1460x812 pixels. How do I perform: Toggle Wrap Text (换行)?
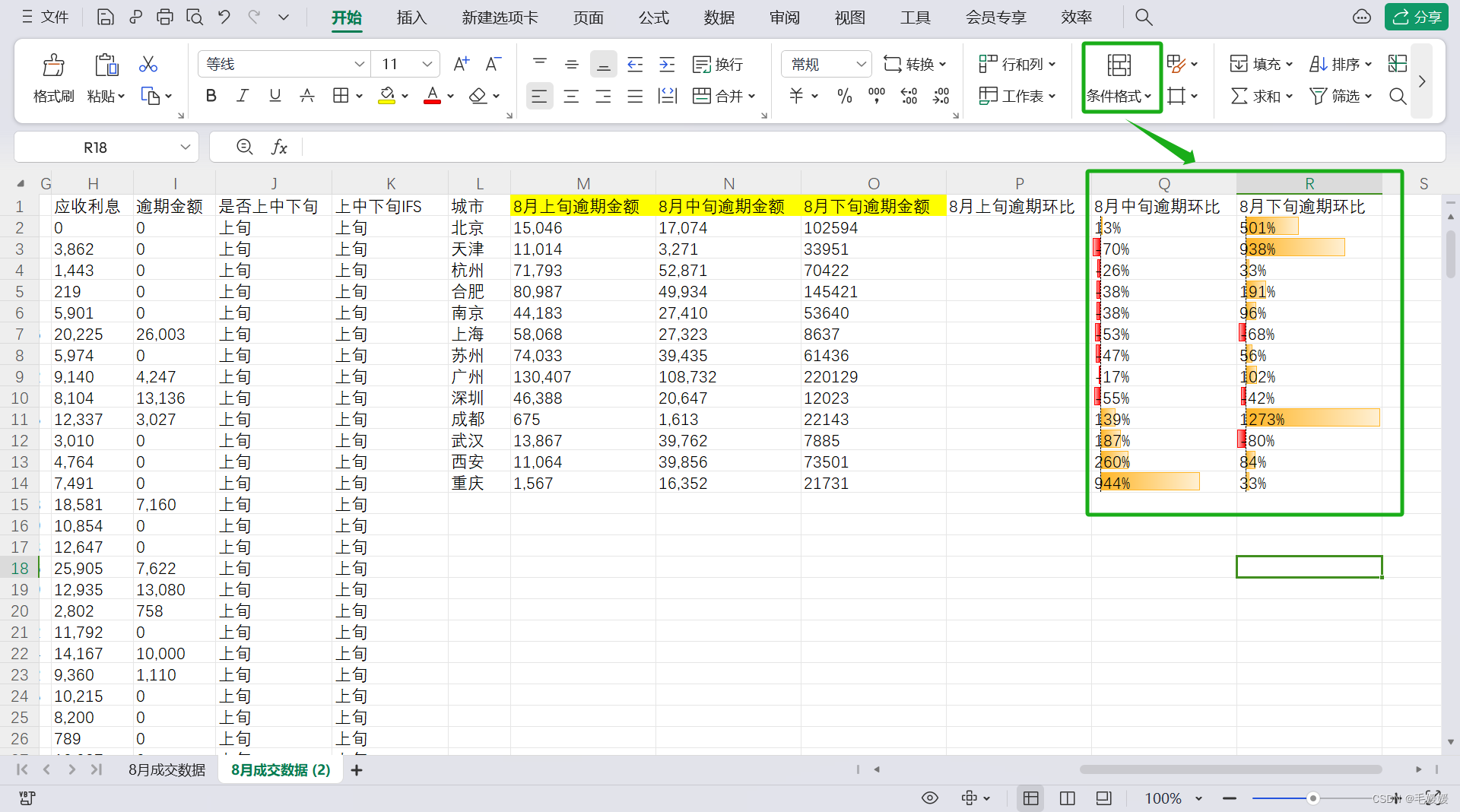pyautogui.click(x=718, y=64)
